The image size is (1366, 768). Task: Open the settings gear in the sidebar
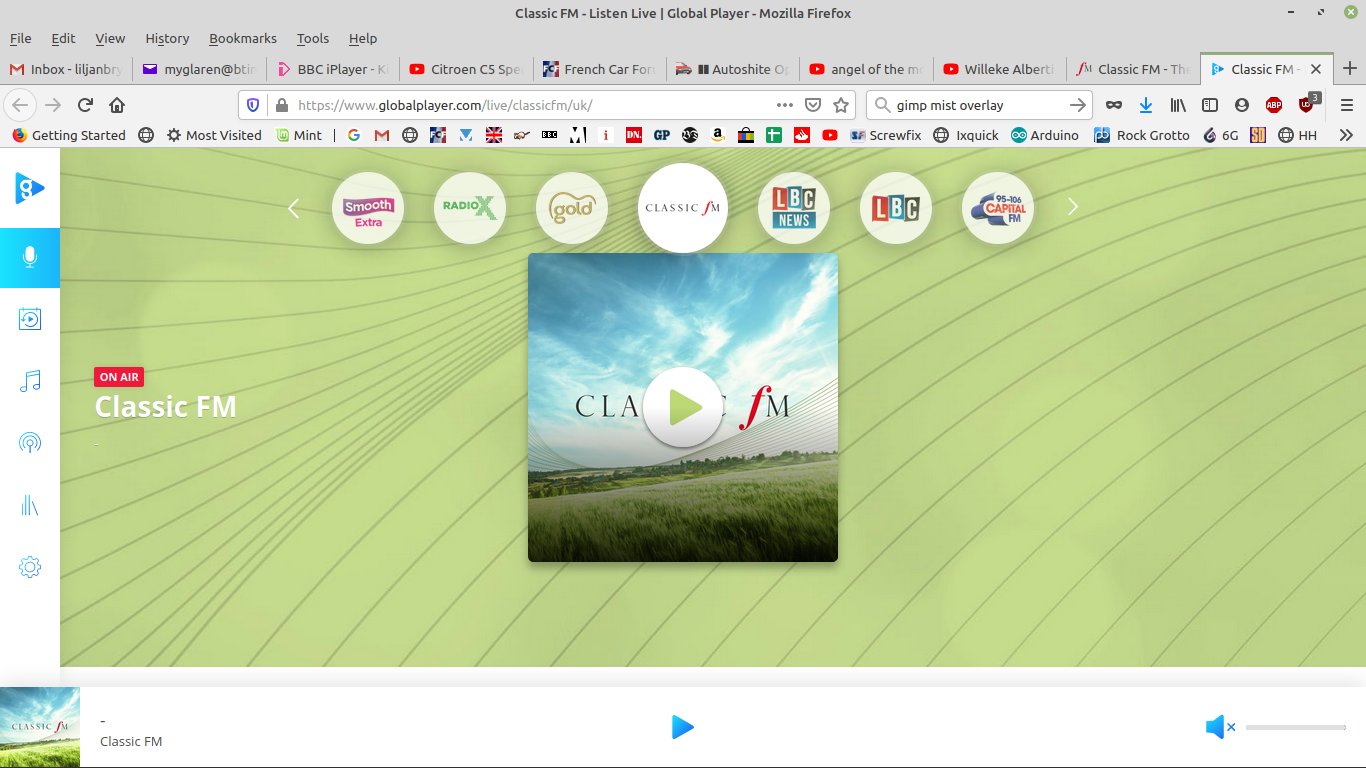(30, 567)
